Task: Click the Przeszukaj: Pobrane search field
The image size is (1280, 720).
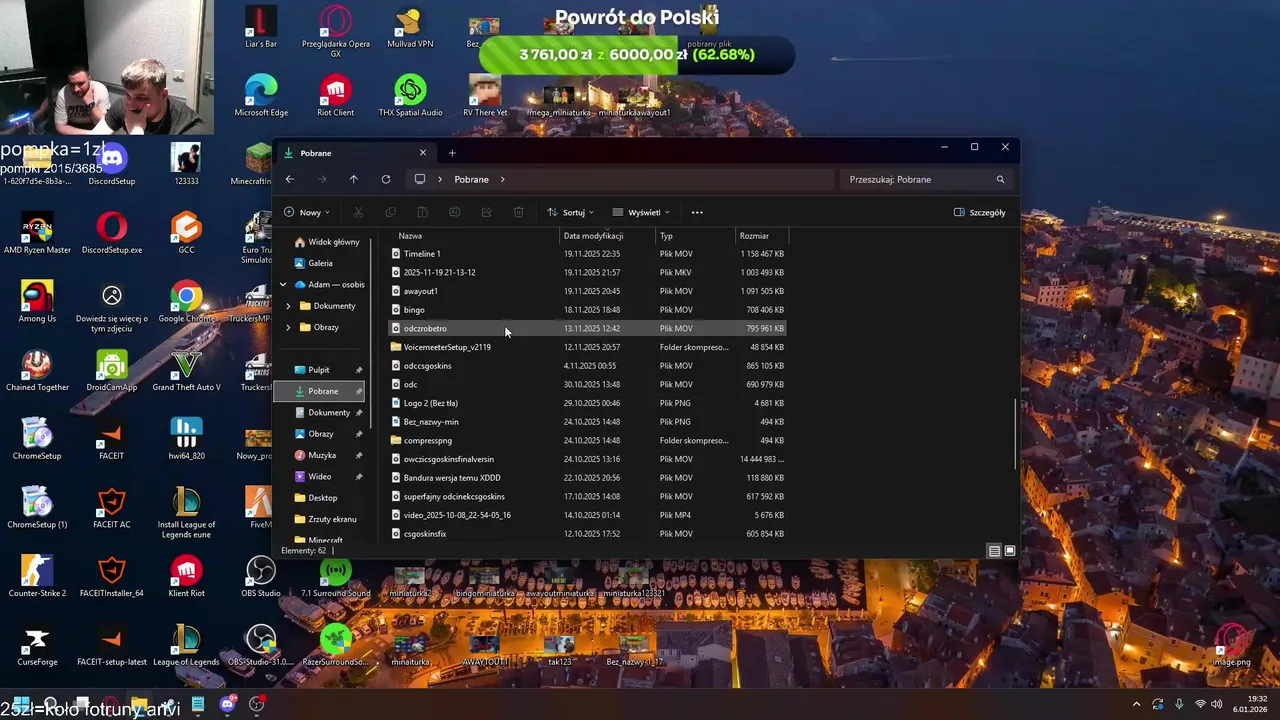Action: pyautogui.click(x=927, y=179)
